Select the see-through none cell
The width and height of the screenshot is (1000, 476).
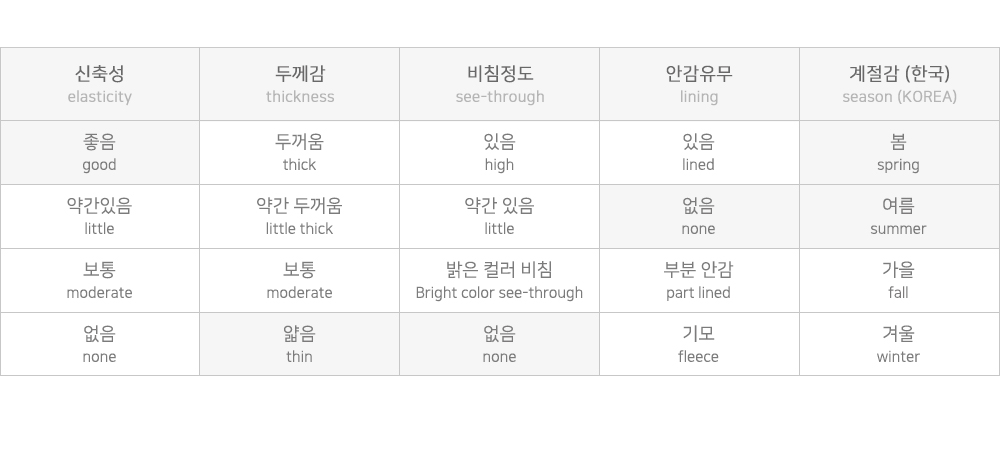point(499,344)
